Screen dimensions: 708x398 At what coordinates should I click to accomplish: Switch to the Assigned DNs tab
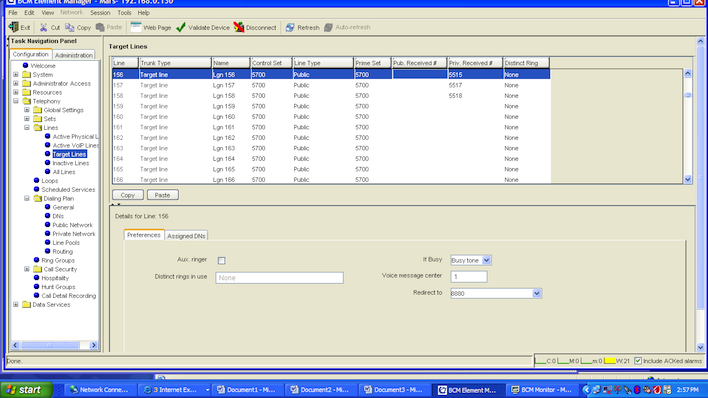click(x=186, y=236)
